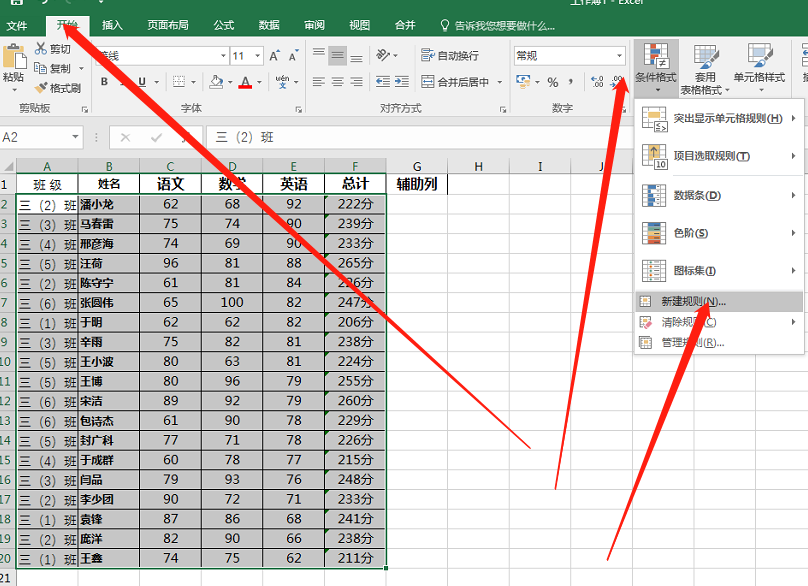808x586 pixels.
Task: Expand the Name Box dropdown
Action: click(75, 137)
